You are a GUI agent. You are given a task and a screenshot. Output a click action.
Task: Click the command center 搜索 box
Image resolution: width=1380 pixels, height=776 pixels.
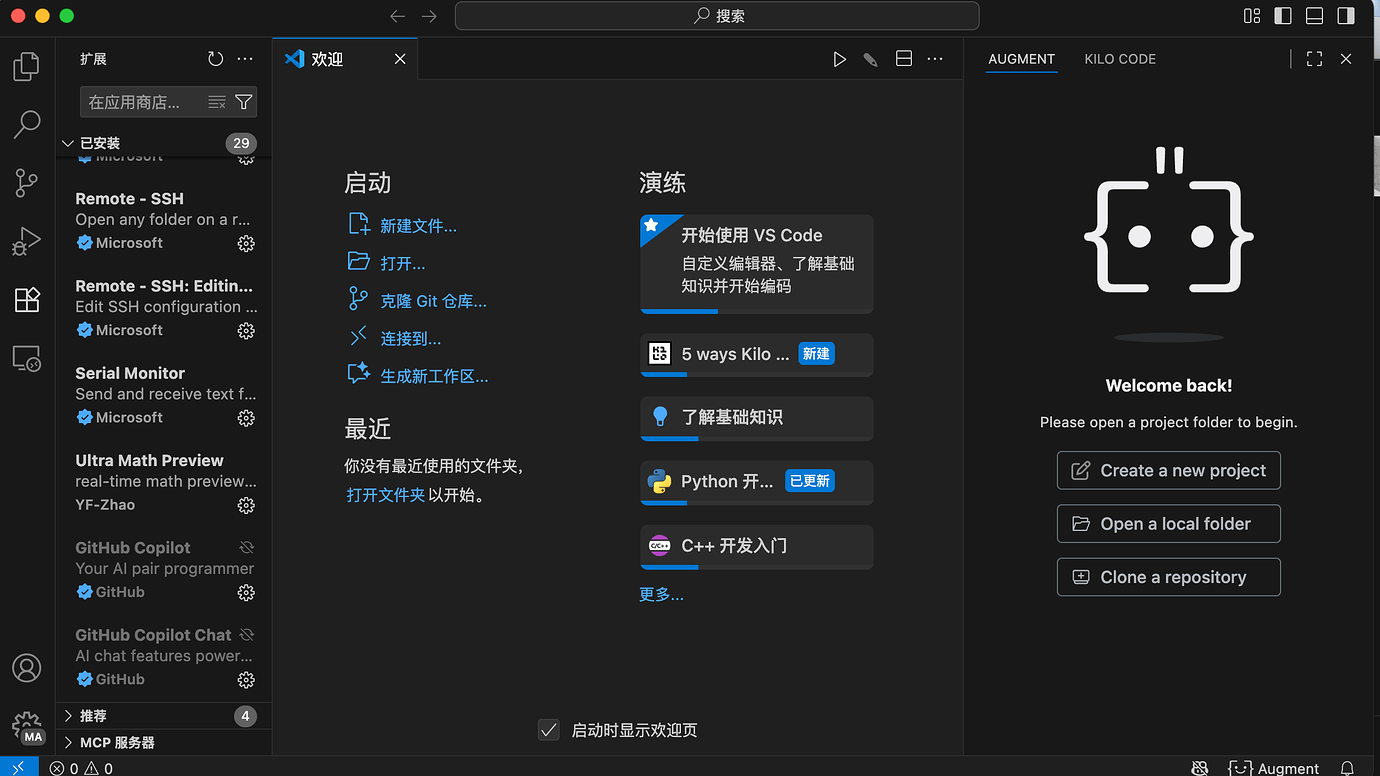[717, 16]
